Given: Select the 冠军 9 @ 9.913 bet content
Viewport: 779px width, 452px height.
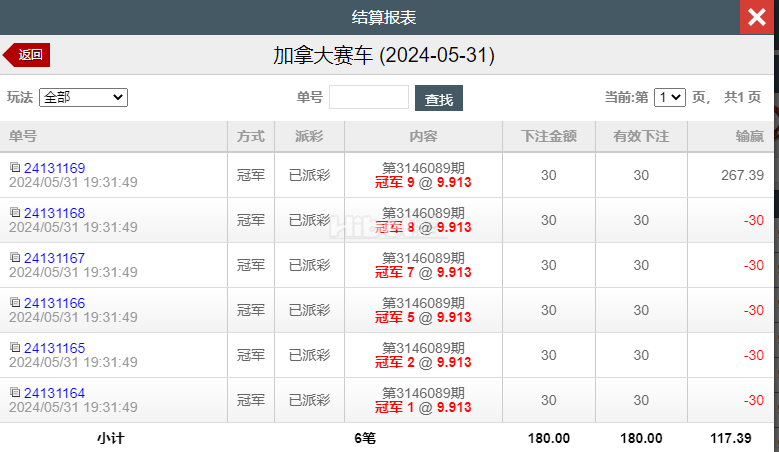Looking at the screenshot, I should click(423, 182).
